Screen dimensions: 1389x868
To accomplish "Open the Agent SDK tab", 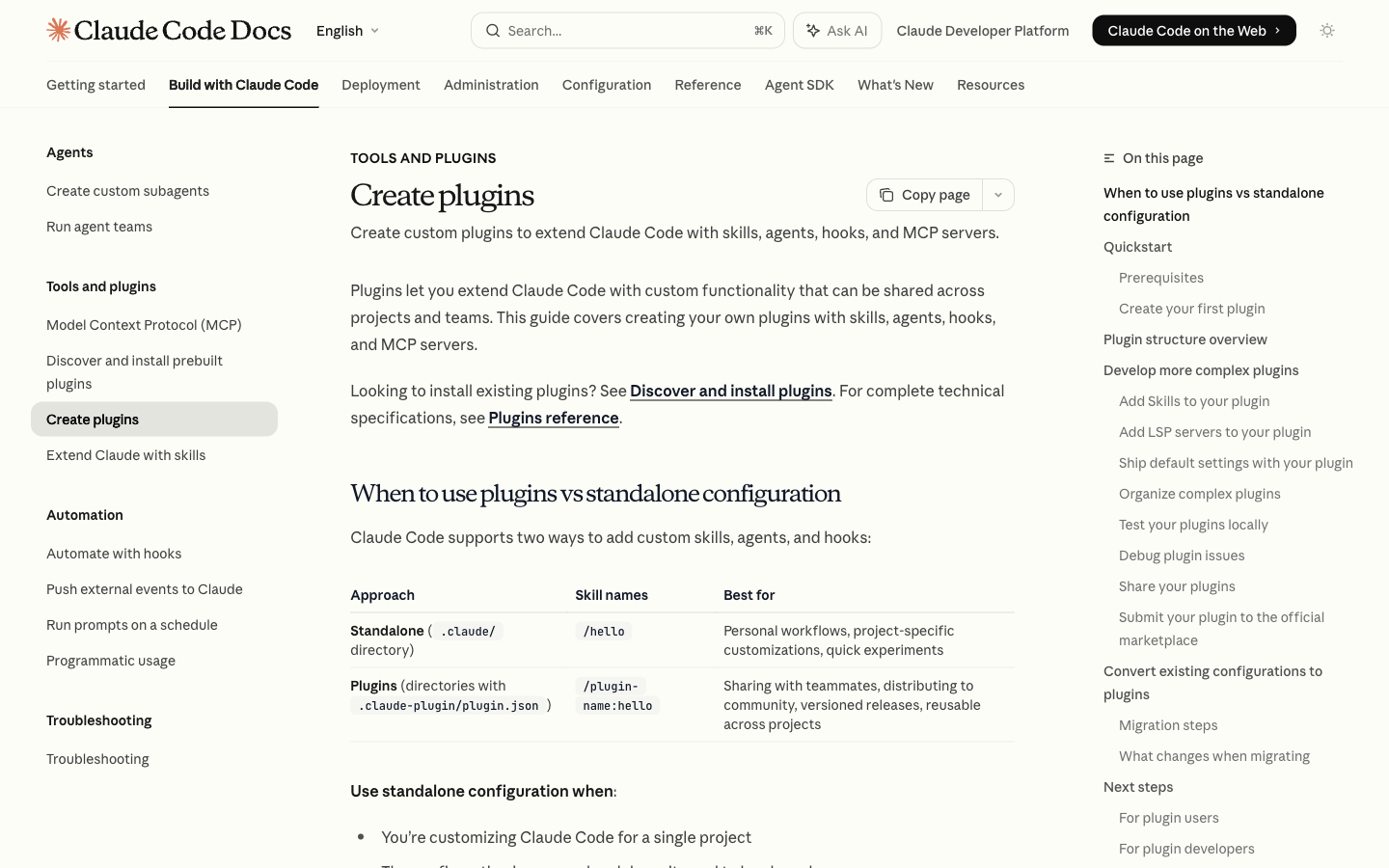I will (x=799, y=85).
